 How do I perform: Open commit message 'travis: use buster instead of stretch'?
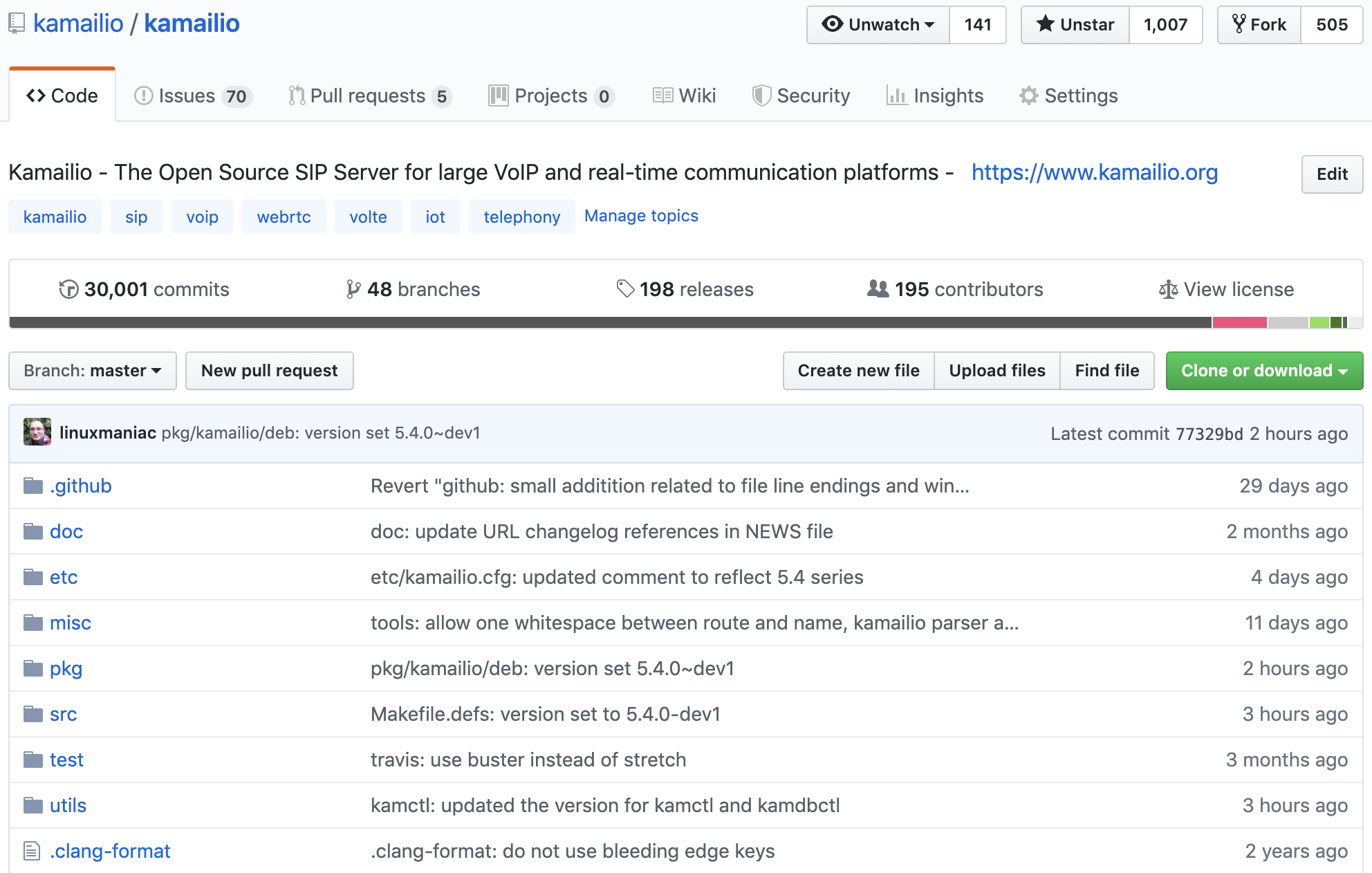(528, 760)
